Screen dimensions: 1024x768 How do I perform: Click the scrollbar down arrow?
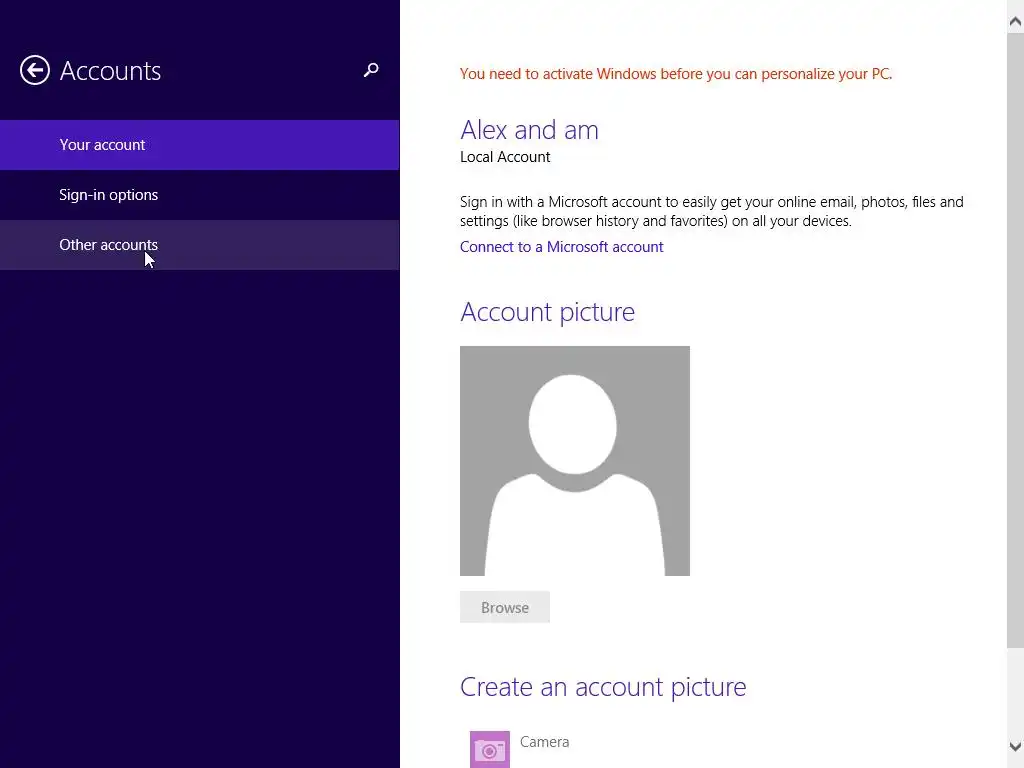[x=1015, y=746]
